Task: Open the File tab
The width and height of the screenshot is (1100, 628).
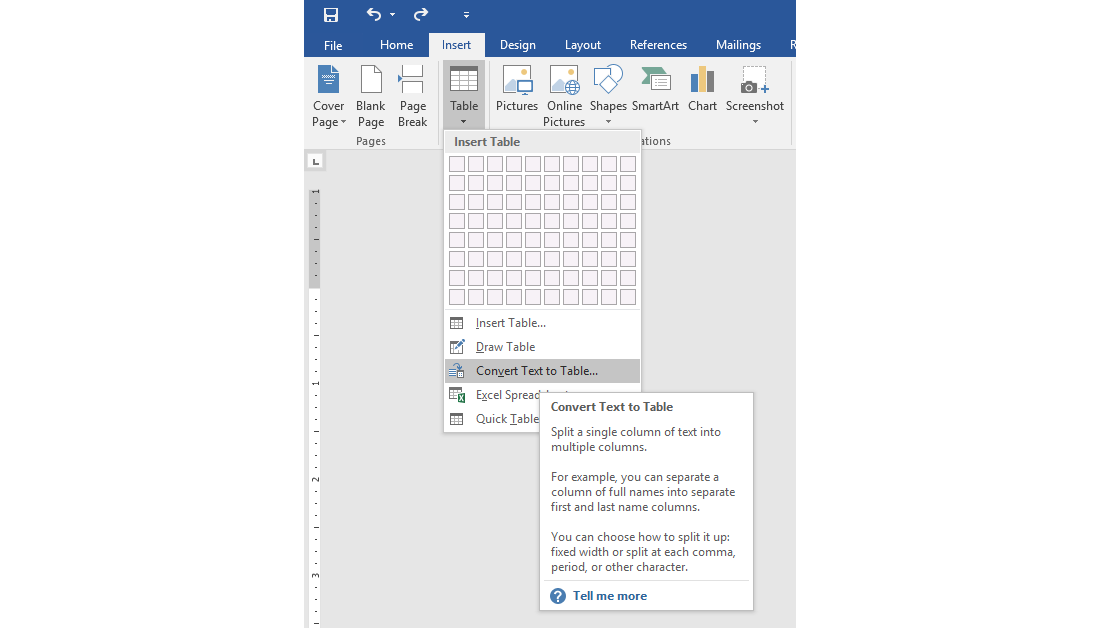Action: point(333,45)
